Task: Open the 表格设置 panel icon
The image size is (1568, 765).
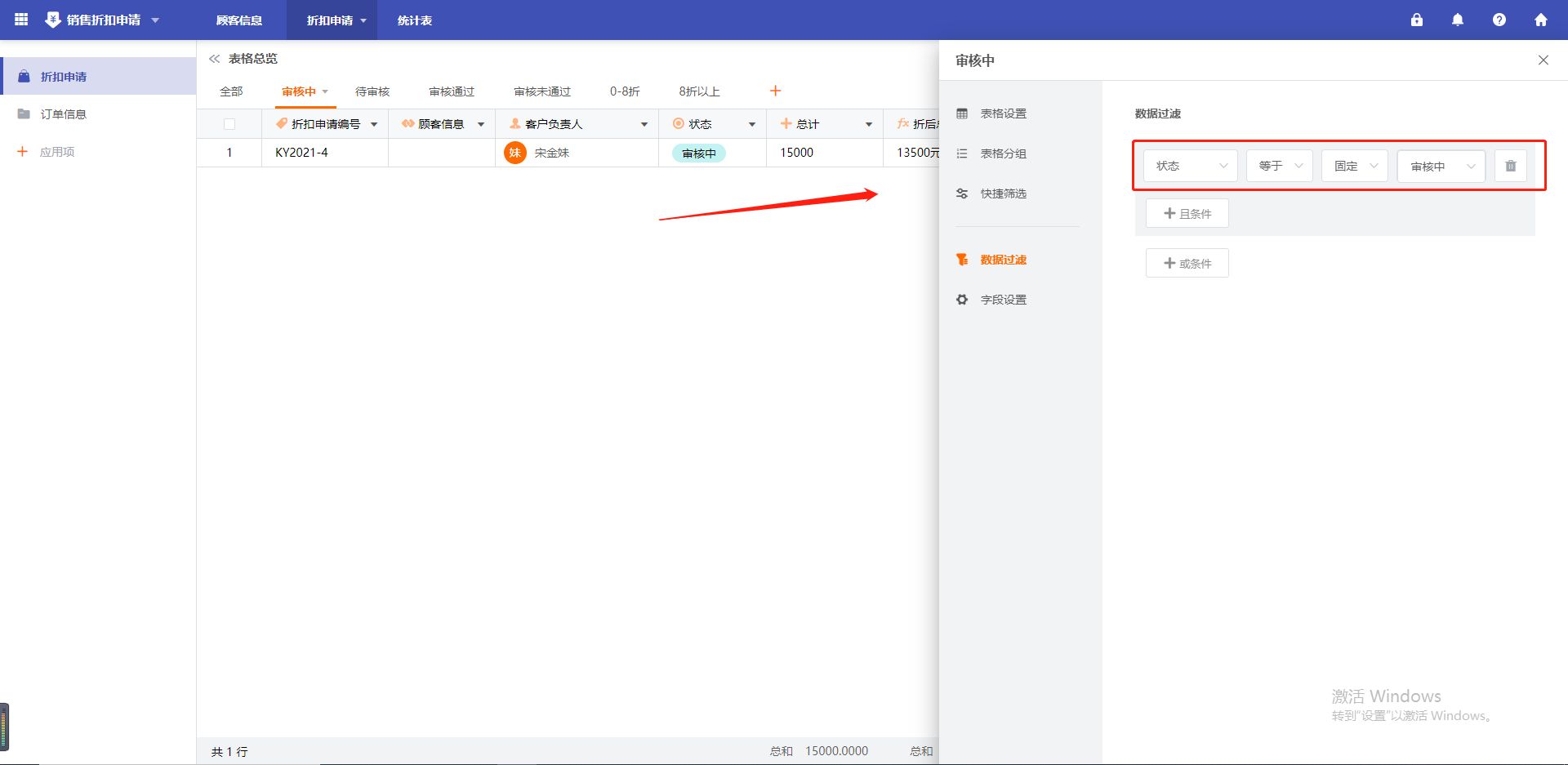Action: tap(962, 113)
